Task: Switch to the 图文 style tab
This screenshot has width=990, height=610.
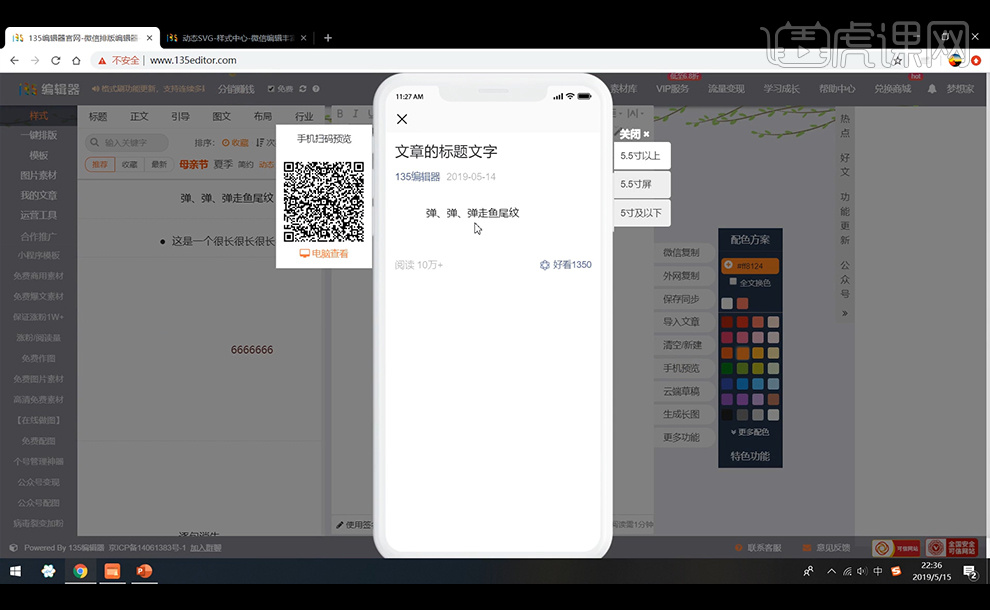Action: (222, 116)
